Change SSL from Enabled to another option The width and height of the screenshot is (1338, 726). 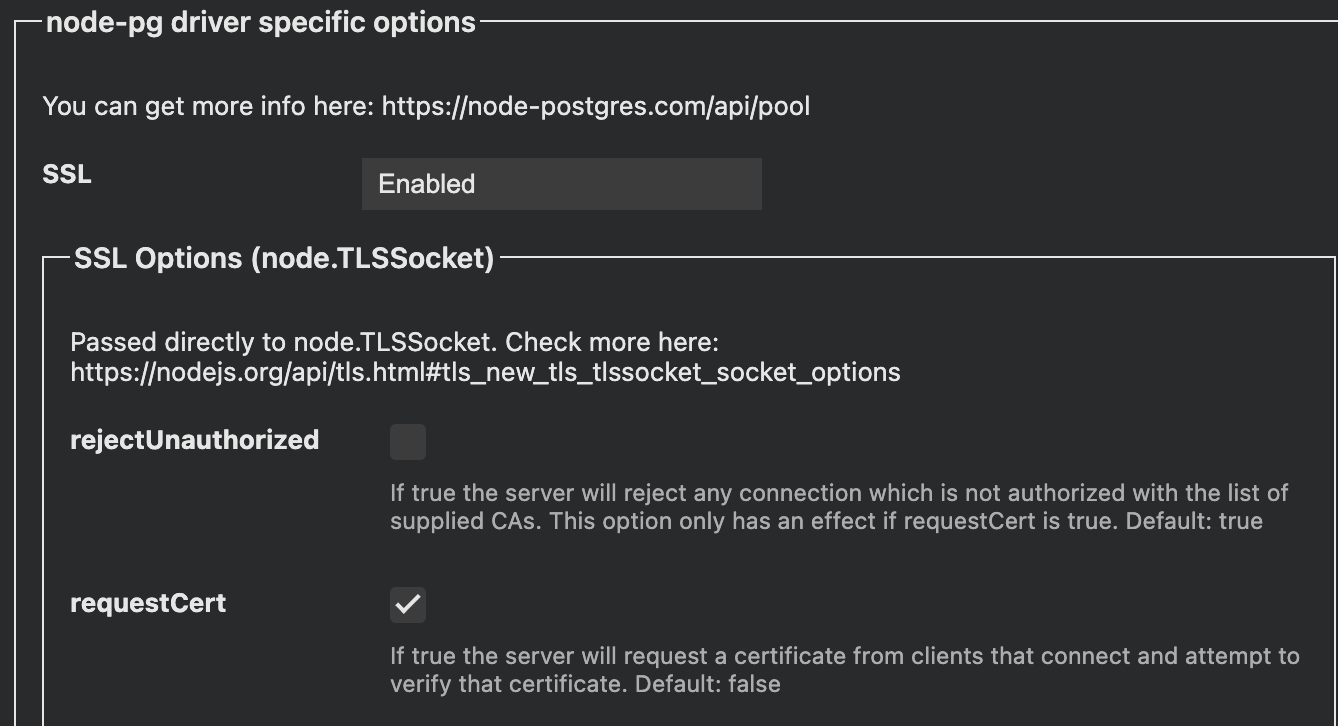point(560,184)
